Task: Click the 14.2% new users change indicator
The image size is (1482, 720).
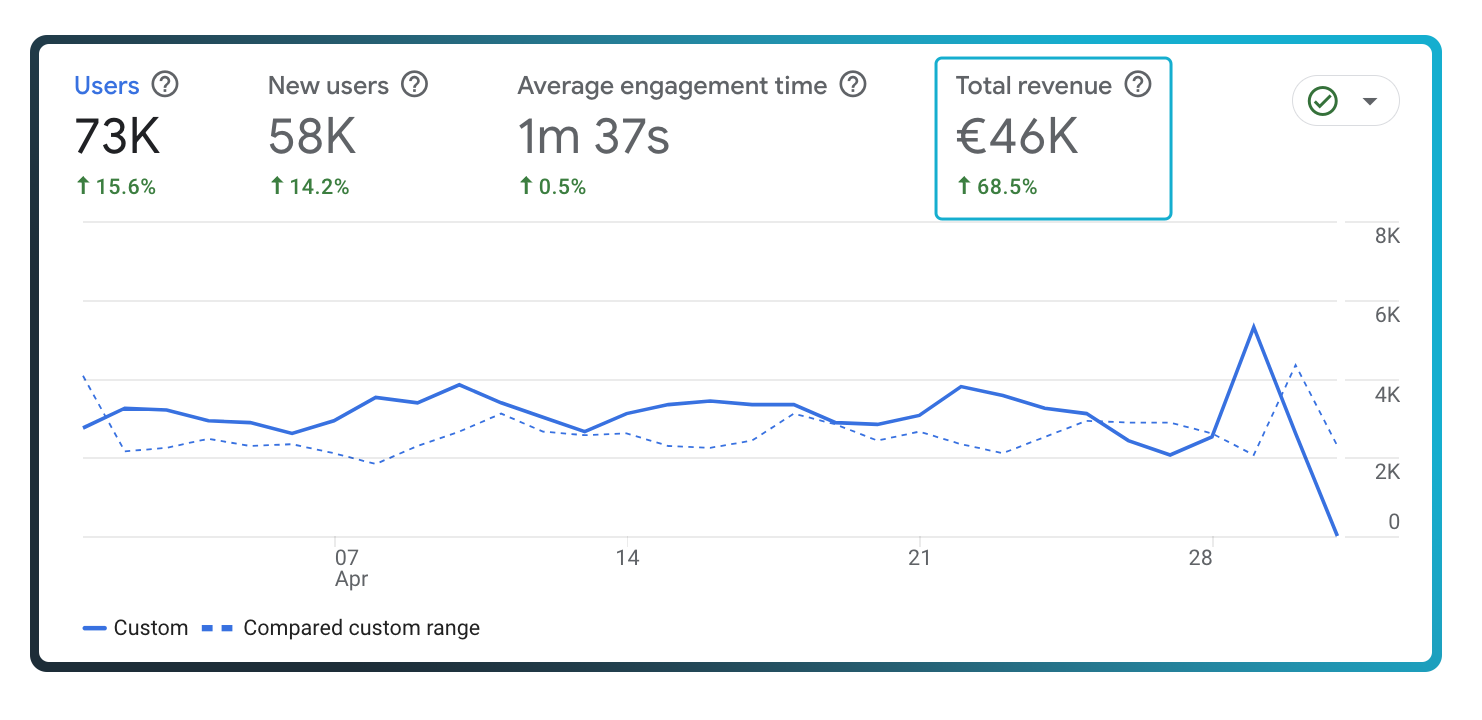Action: (309, 186)
